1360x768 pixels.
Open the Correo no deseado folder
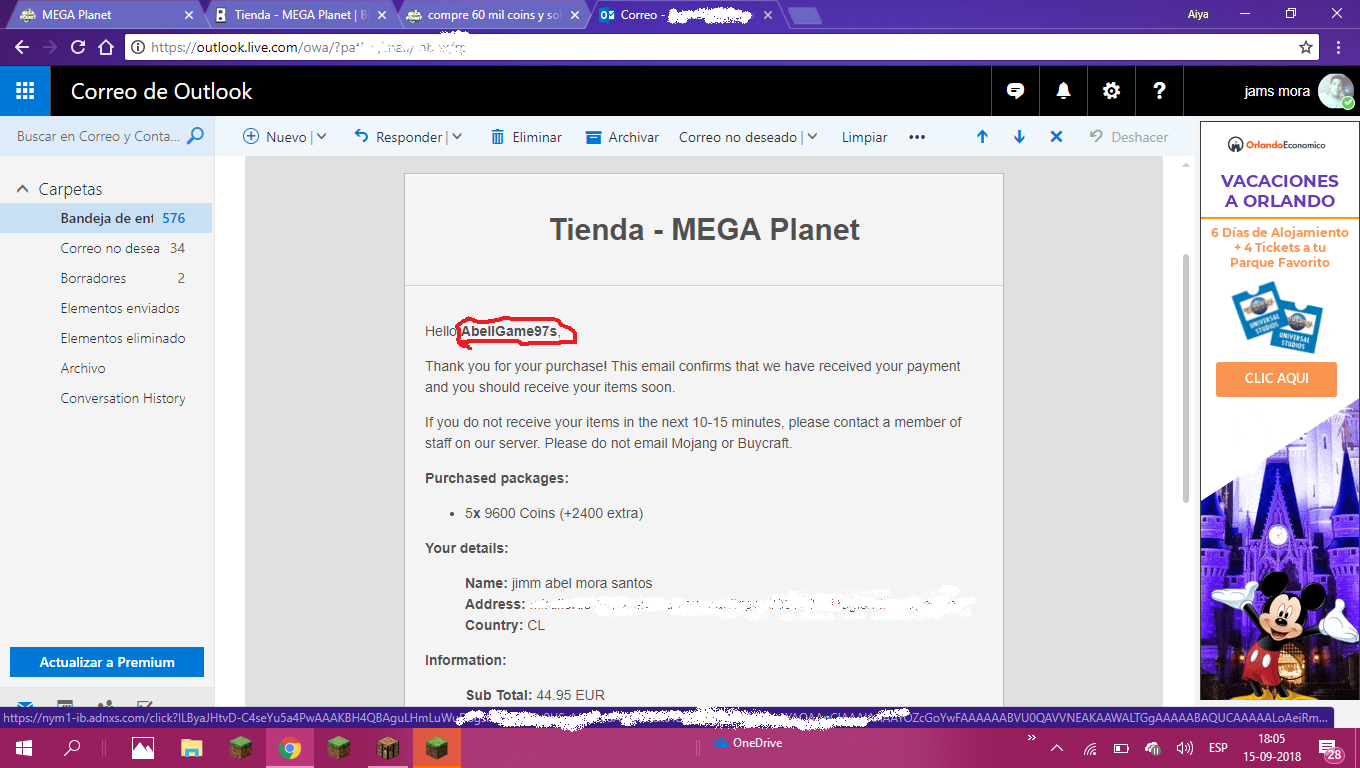(106, 248)
